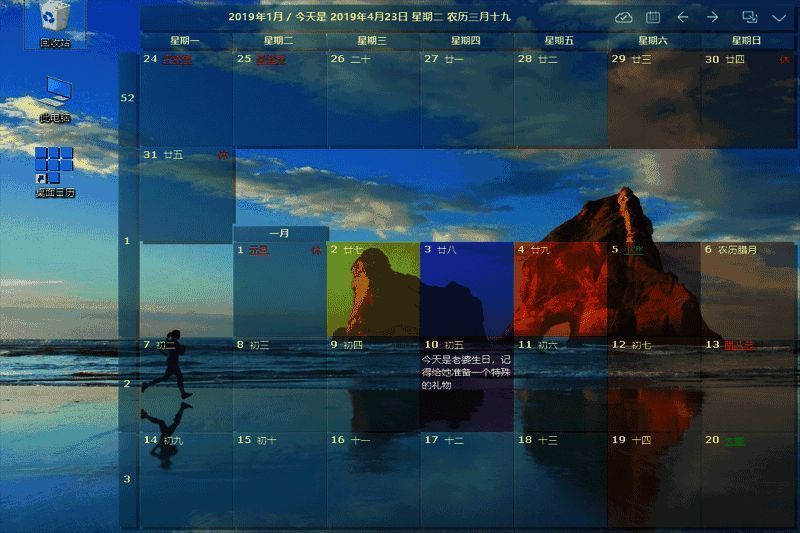Select the green 2 廿七 date cell
The image size is (800, 533).
click(x=373, y=290)
